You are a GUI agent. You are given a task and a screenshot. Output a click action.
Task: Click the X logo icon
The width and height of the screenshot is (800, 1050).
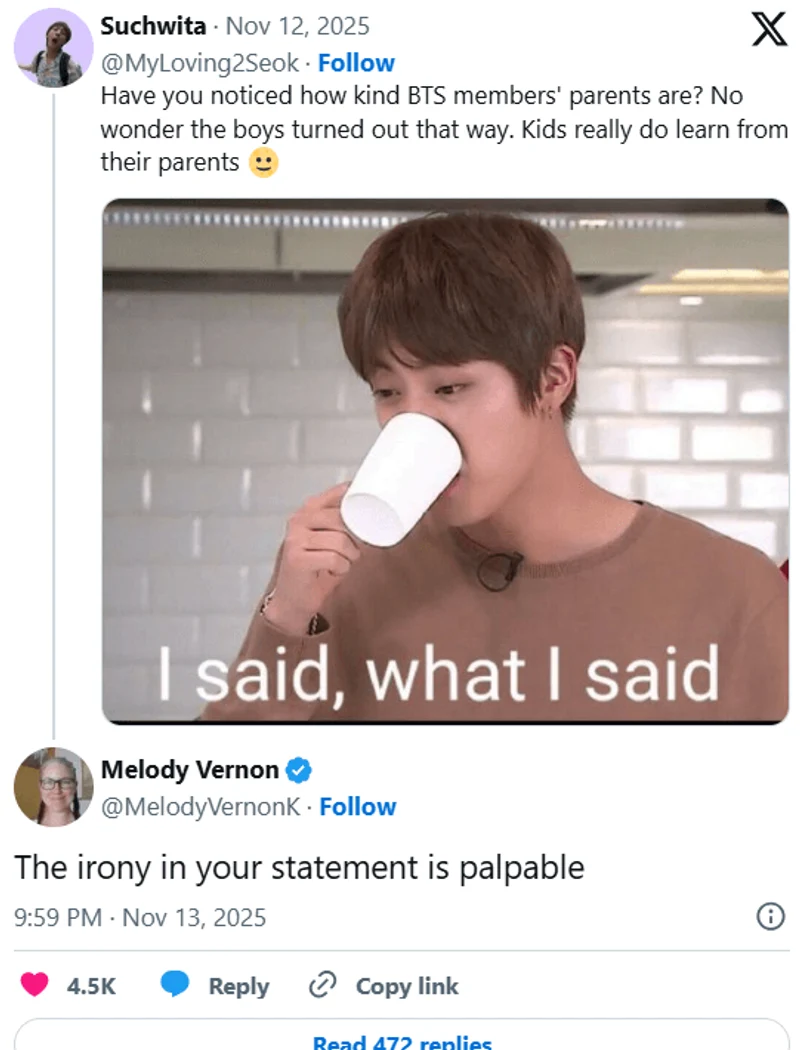pos(768,30)
